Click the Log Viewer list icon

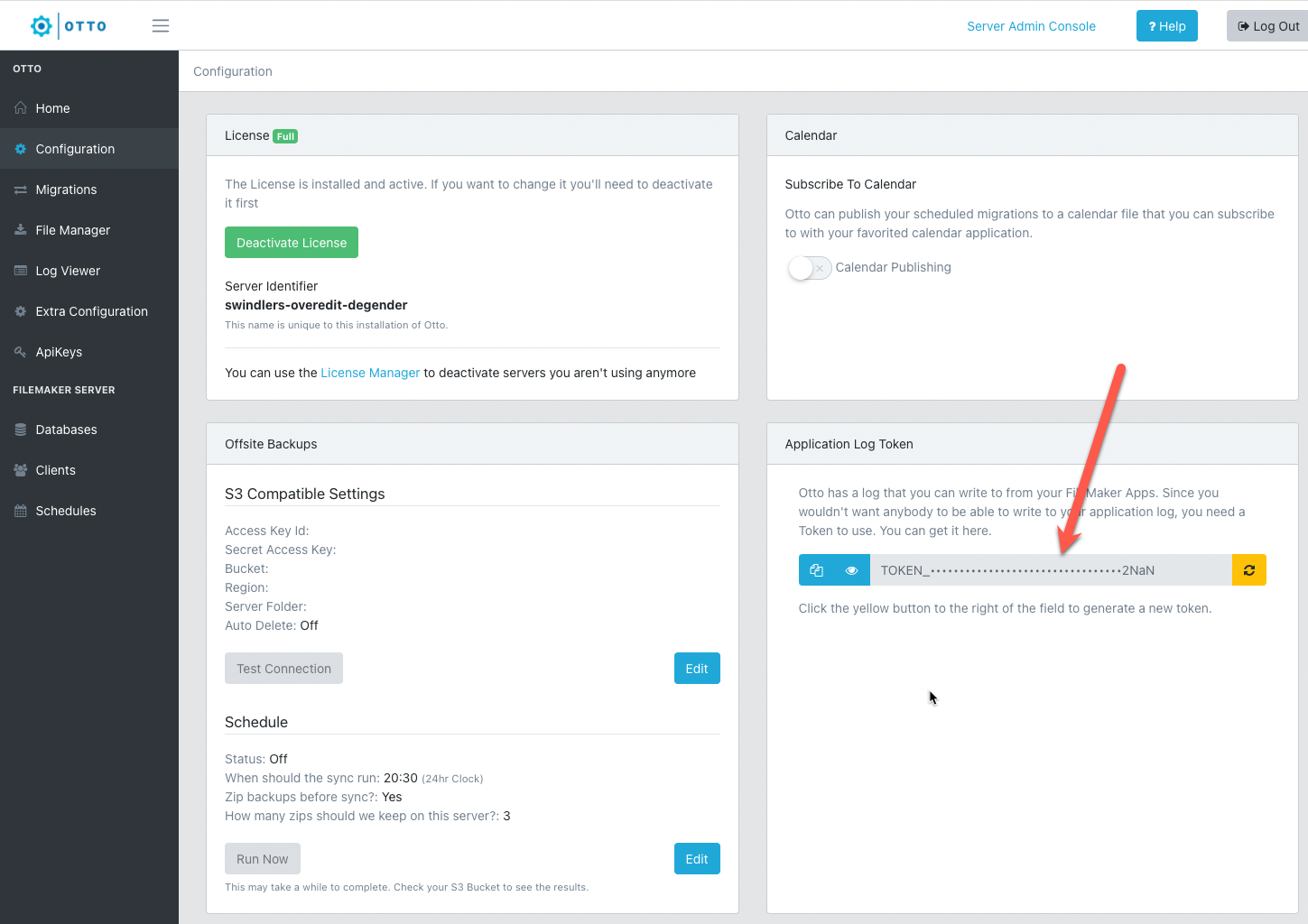click(21, 271)
